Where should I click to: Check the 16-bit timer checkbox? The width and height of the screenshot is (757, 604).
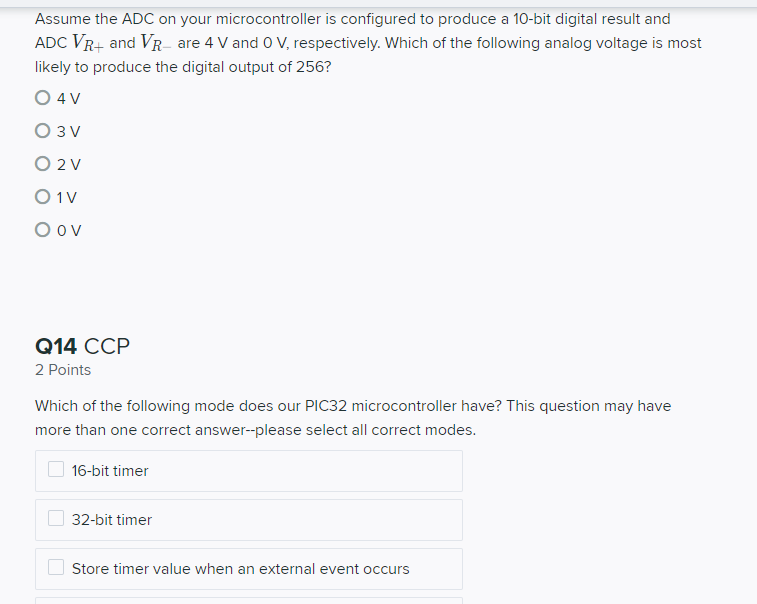pyautogui.click(x=56, y=469)
